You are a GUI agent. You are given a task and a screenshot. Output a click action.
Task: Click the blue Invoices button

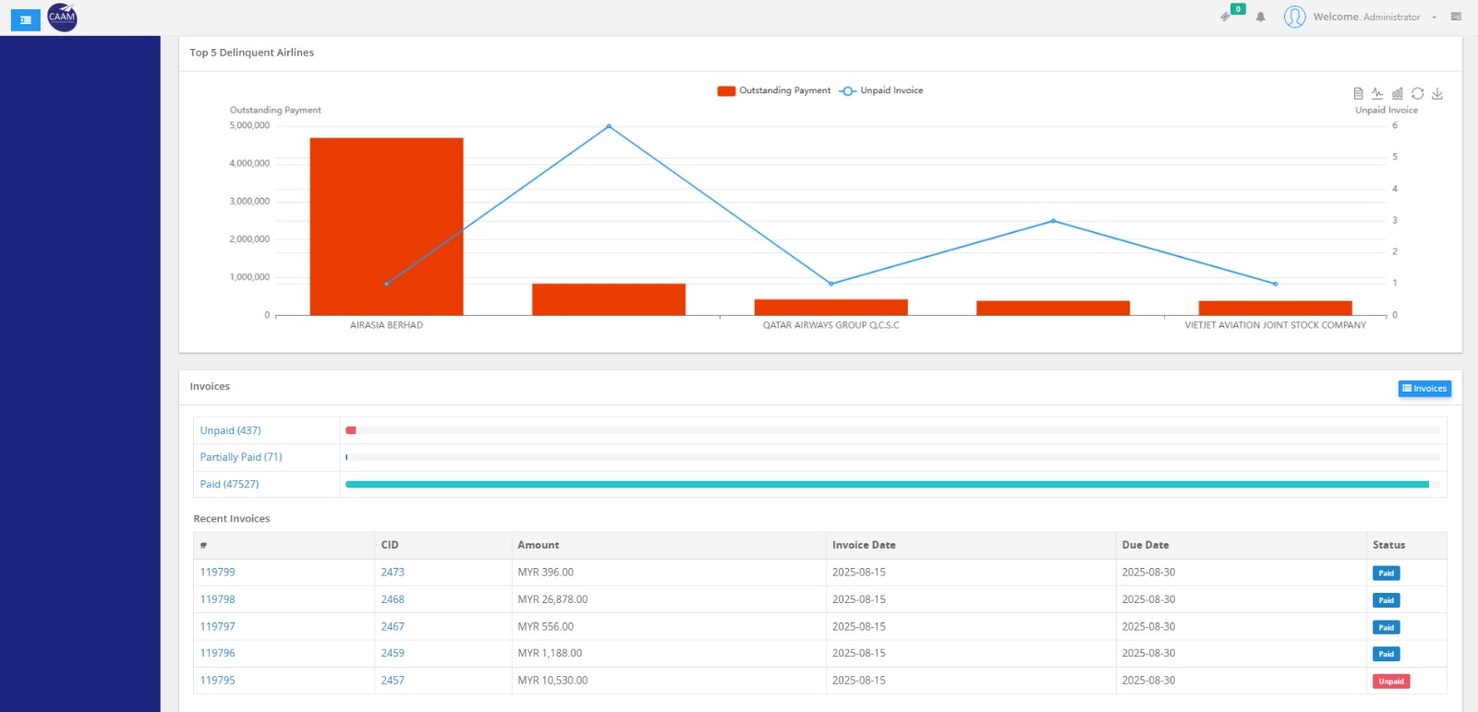[1424, 388]
